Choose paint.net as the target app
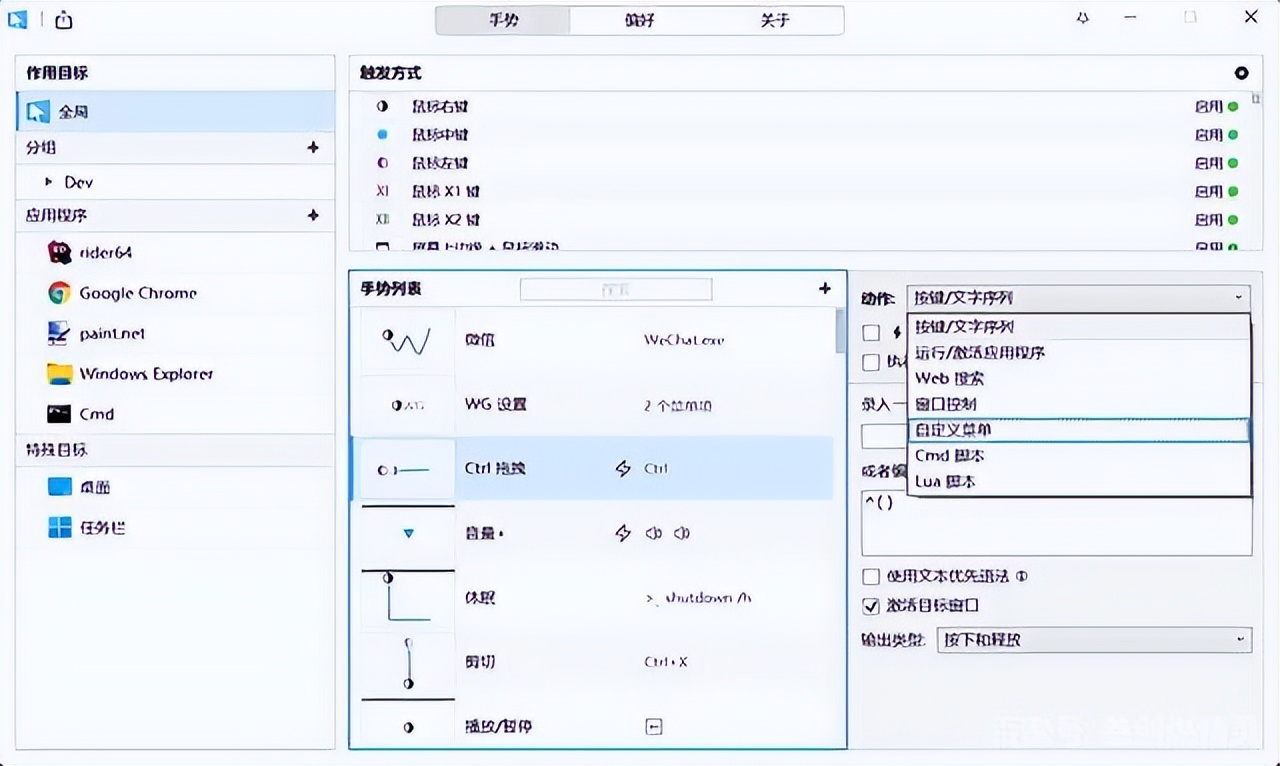This screenshot has height=766, width=1280. [x=113, y=333]
